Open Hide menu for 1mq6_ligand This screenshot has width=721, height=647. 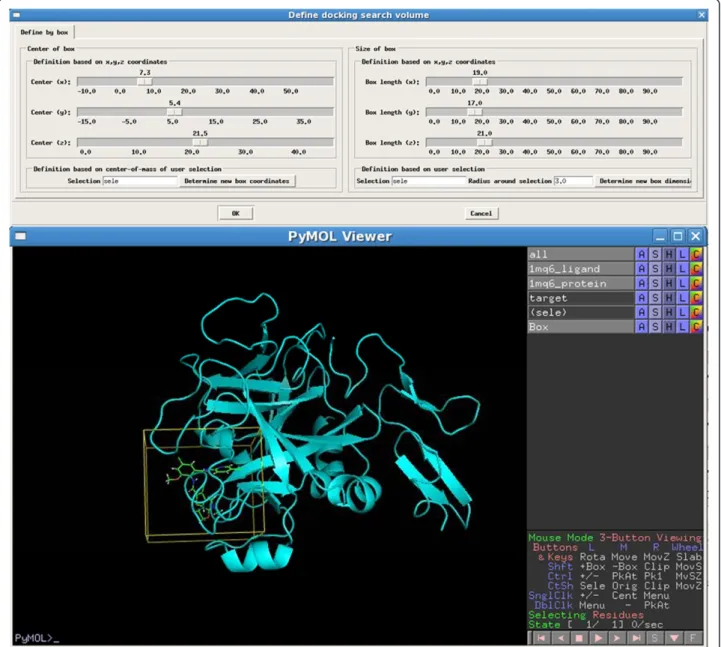(669, 269)
